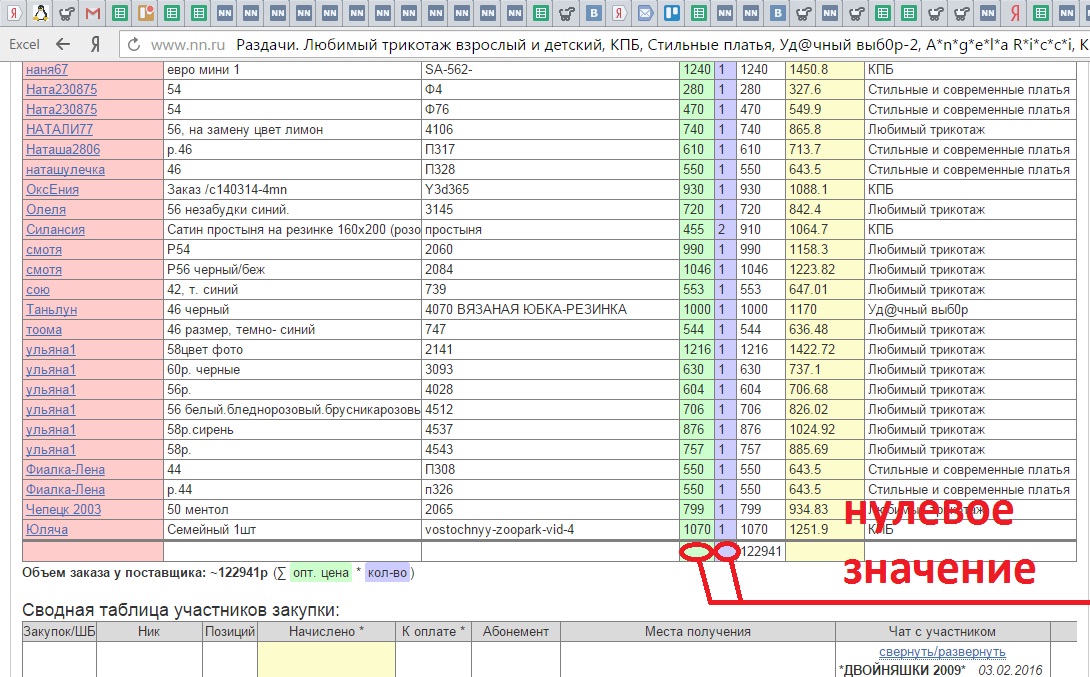The height and width of the screenshot is (677, 1090).
Task: Click the browser back arrow
Action: click(64, 45)
